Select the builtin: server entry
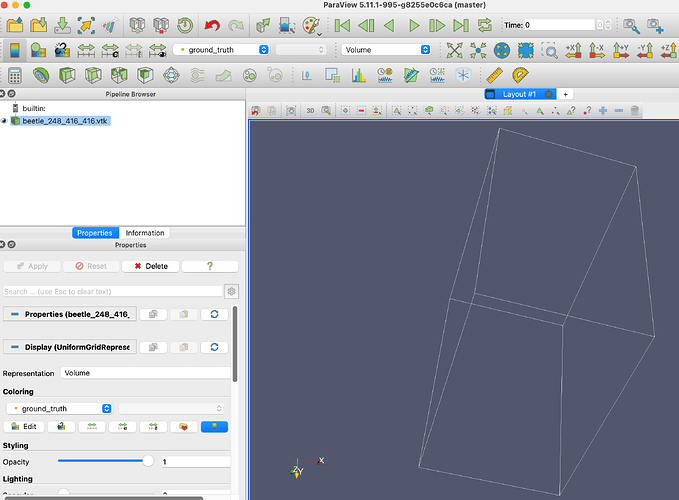Screen dimensions: 679x500 point(34,108)
